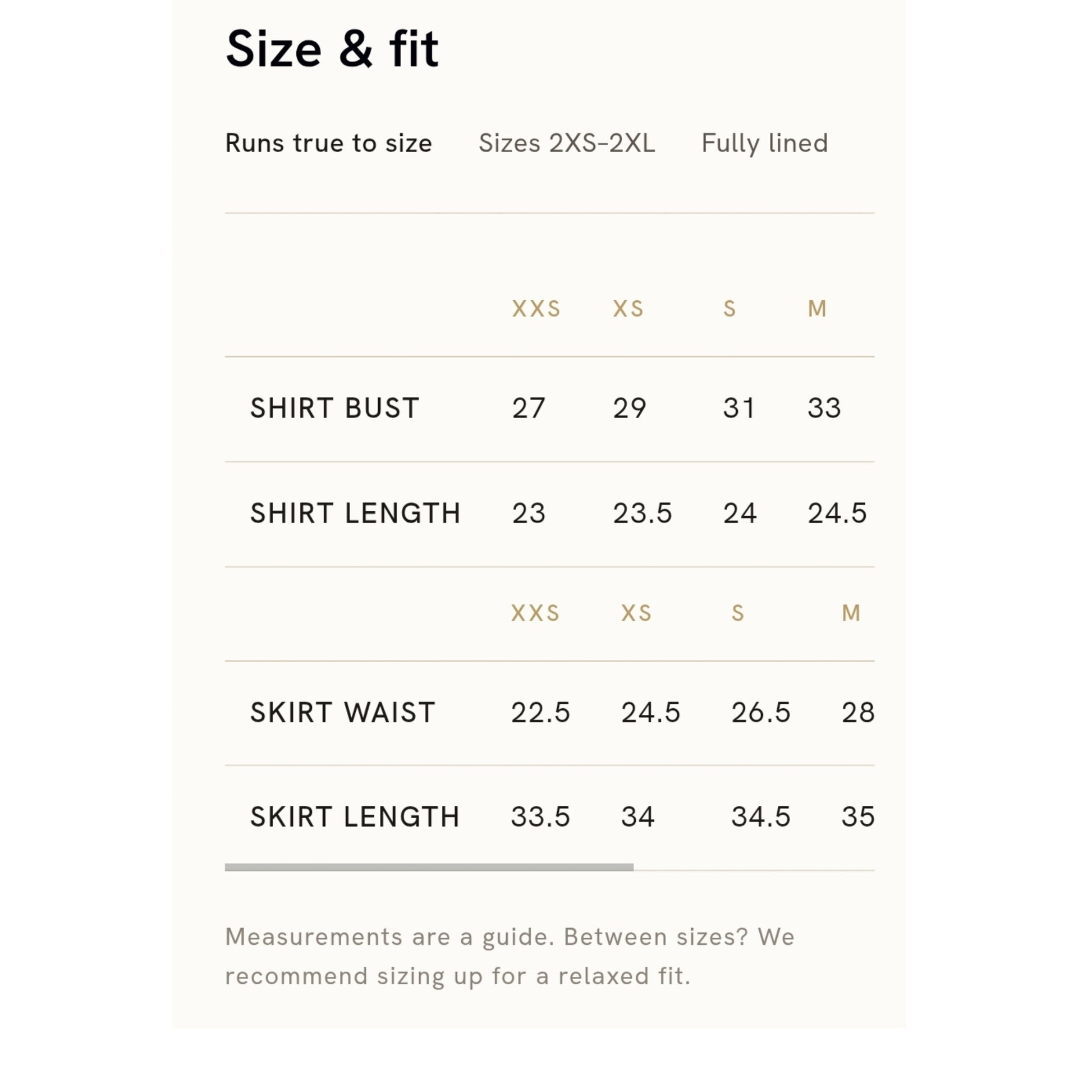Viewport: 1092px width, 1092px height.
Task: Click the measurements guide note text
Action: [510, 956]
